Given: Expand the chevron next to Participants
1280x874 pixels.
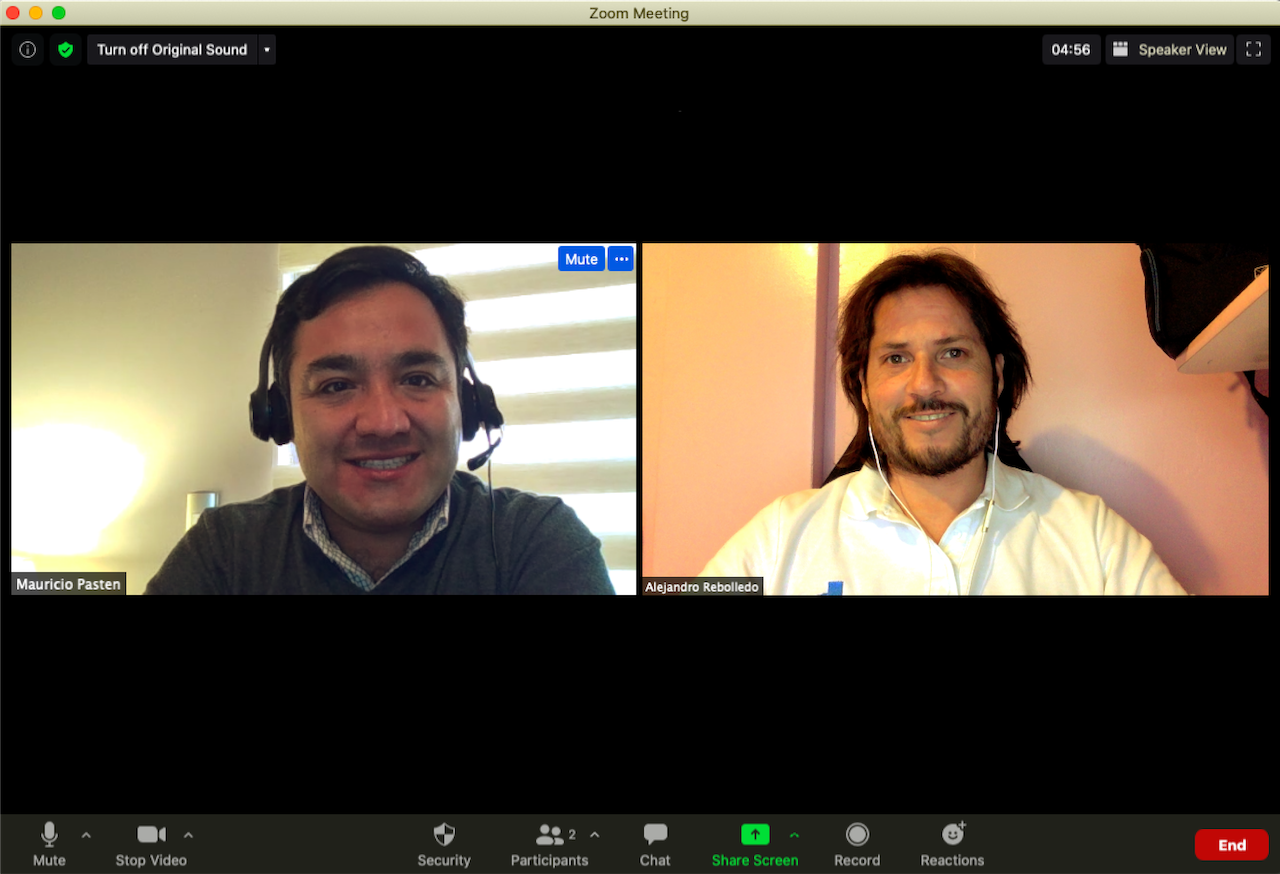Looking at the screenshot, I should 595,834.
